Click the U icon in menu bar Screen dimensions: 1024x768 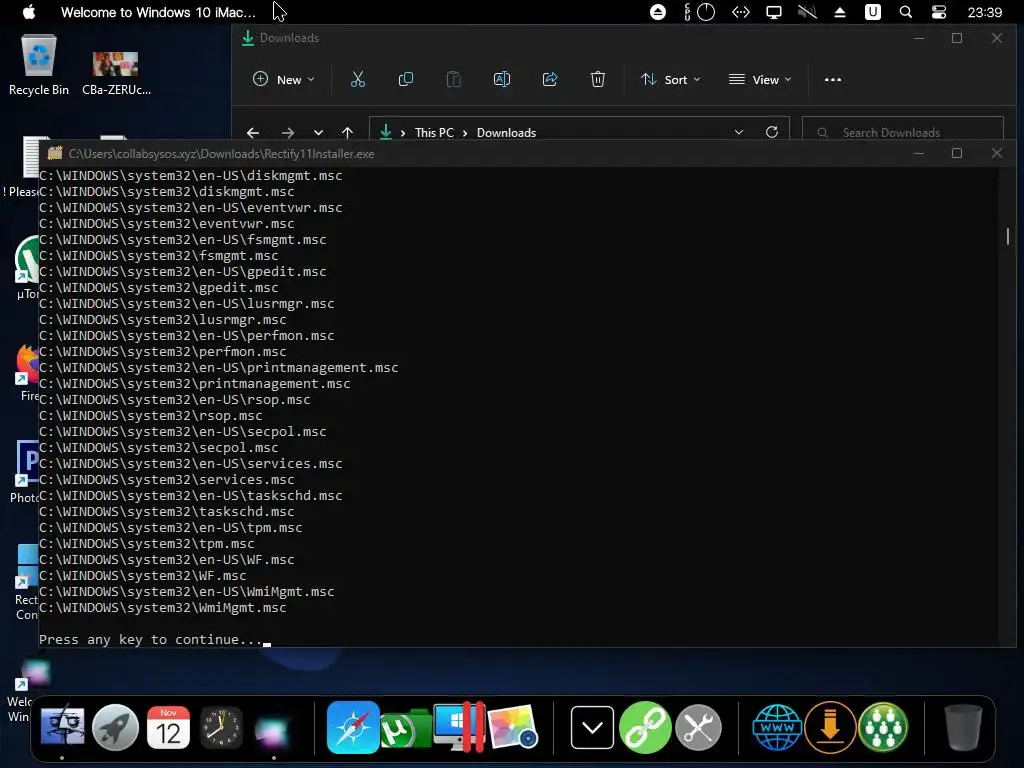tap(872, 12)
